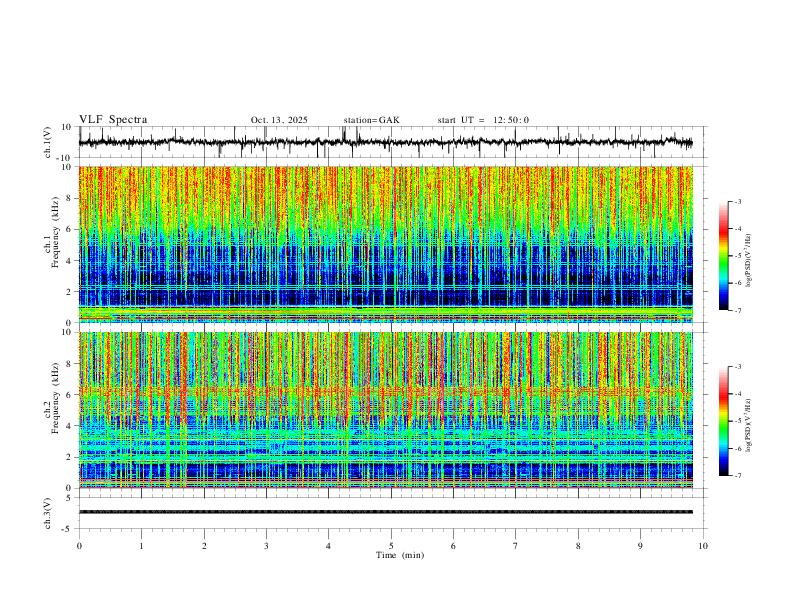This screenshot has width=792, height=612.
Task: Click the date 'Oct. 13, 2025'
Action: tap(279, 120)
